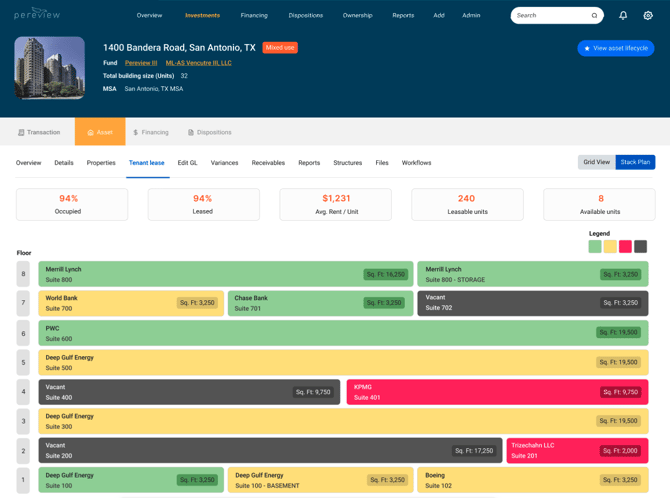
Task: Open the Admin menu
Action: click(x=471, y=15)
